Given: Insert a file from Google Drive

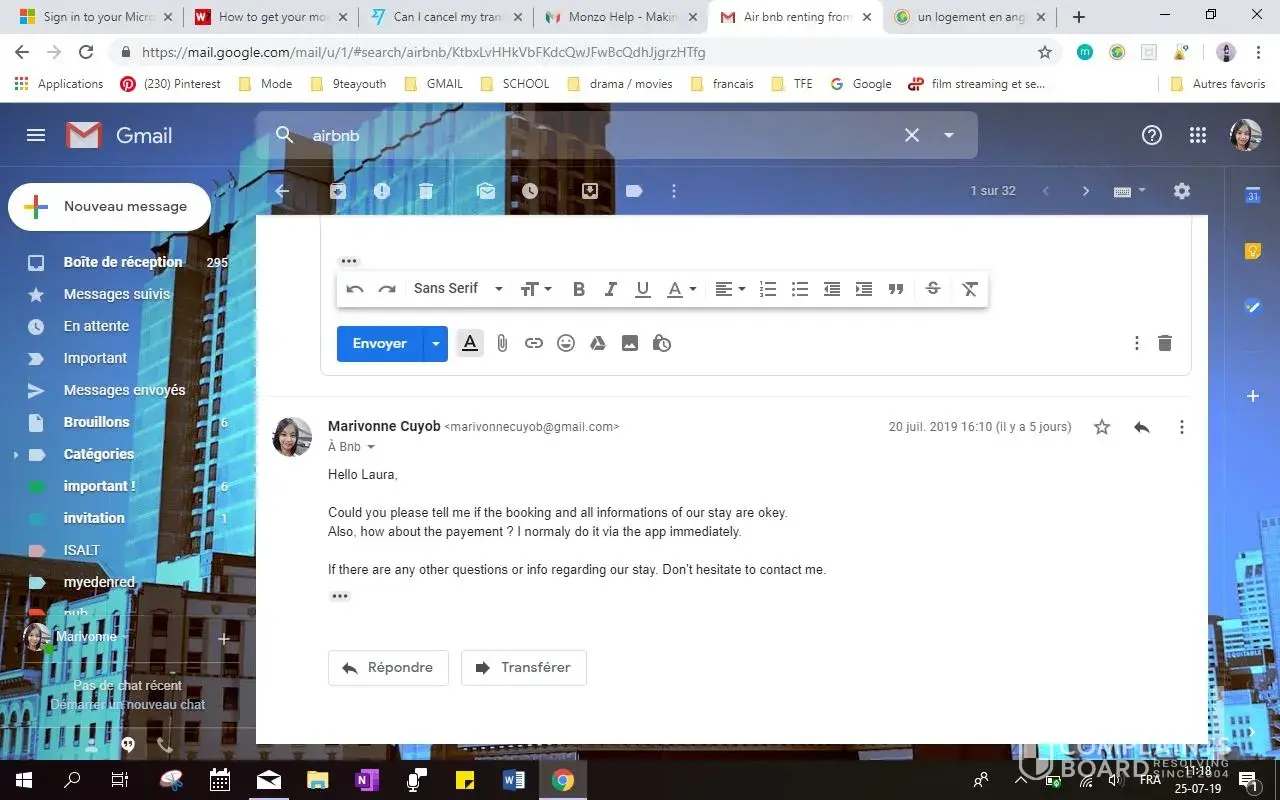Looking at the screenshot, I should (598, 343).
